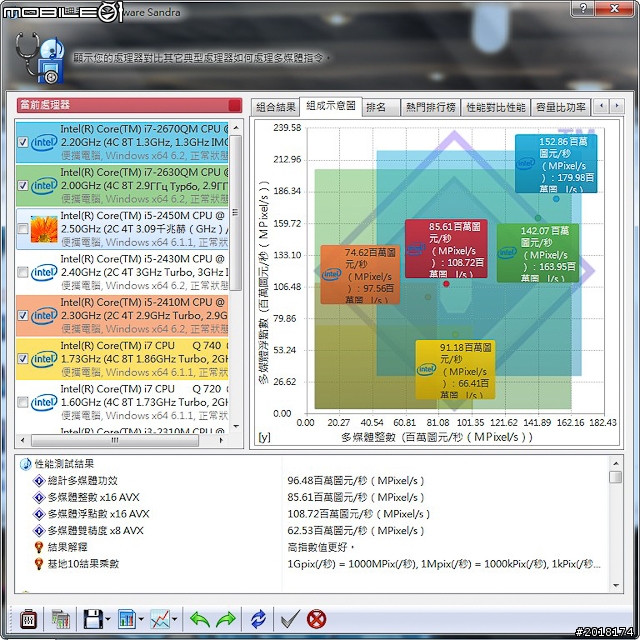The height and width of the screenshot is (640, 640).
Task: Click diamond icon beside 多媒體整數 x16 AVX
Action: tap(39, 498)
